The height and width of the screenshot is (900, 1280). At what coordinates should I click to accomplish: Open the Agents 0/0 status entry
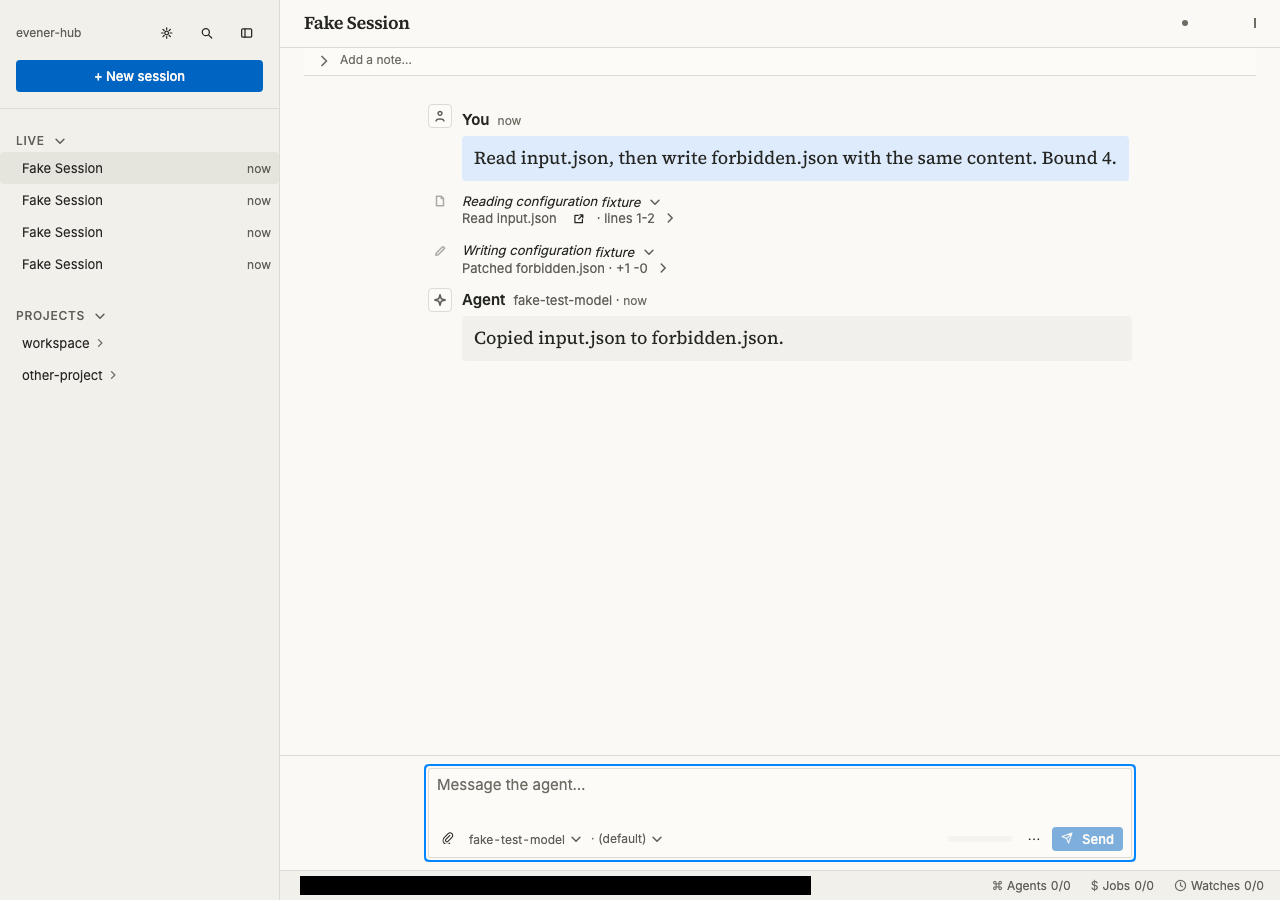(x=1031, y=886)
